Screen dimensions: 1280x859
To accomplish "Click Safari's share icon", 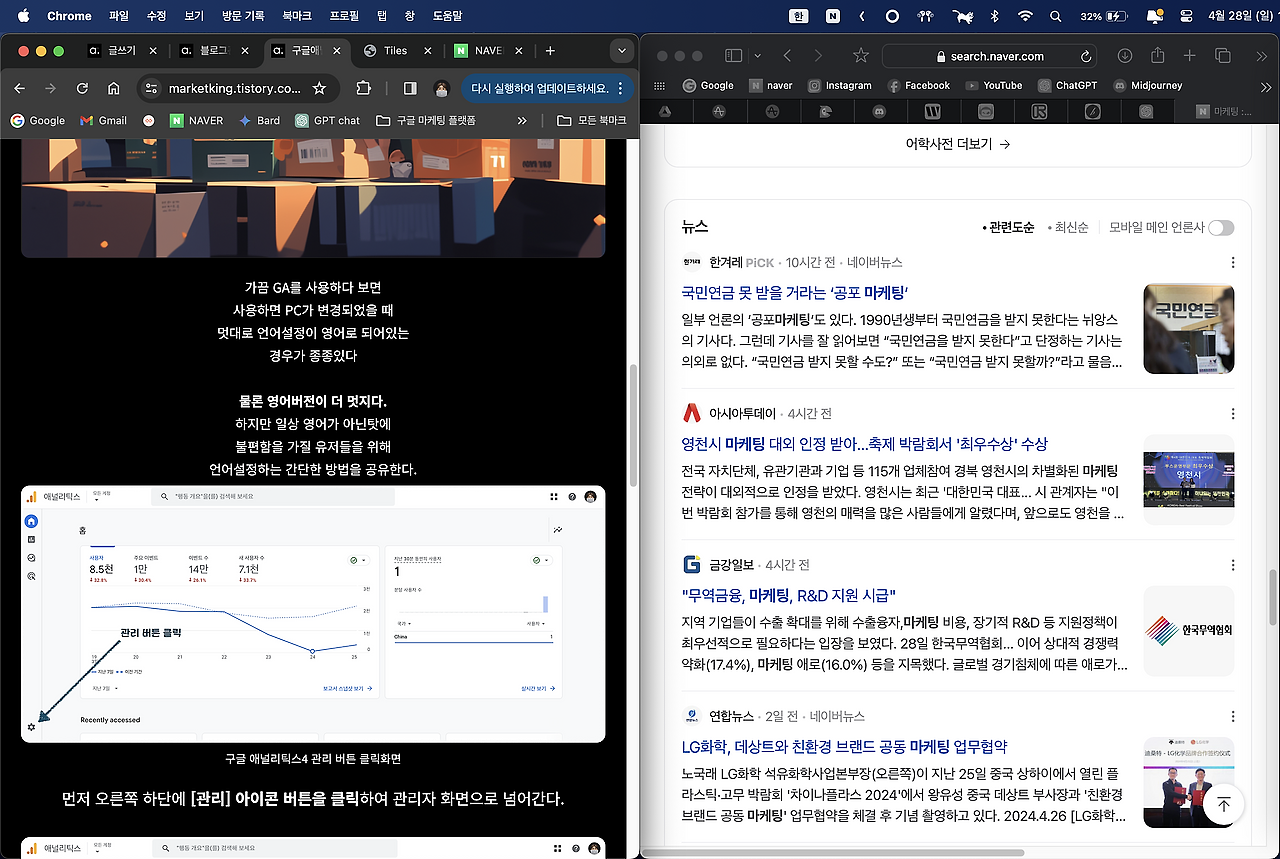I will 1157,57.
